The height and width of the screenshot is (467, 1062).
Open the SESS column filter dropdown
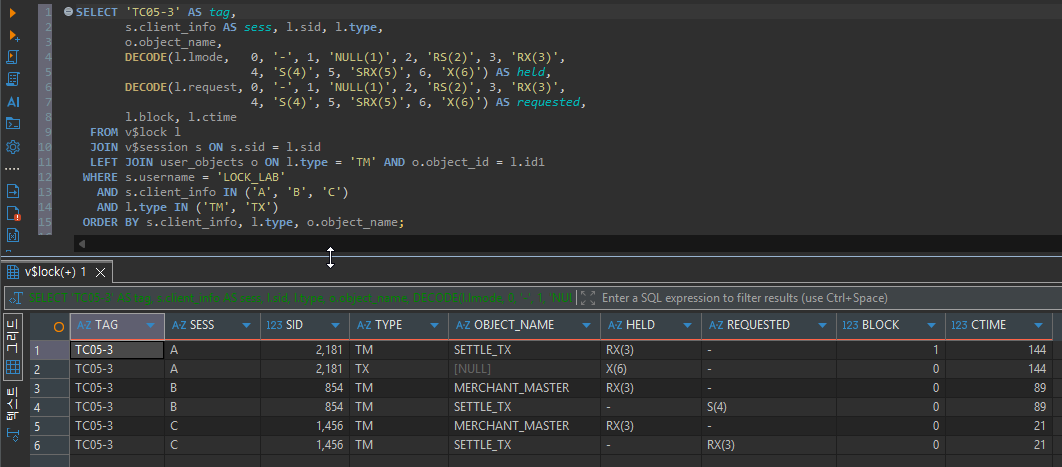click(247, 326)
